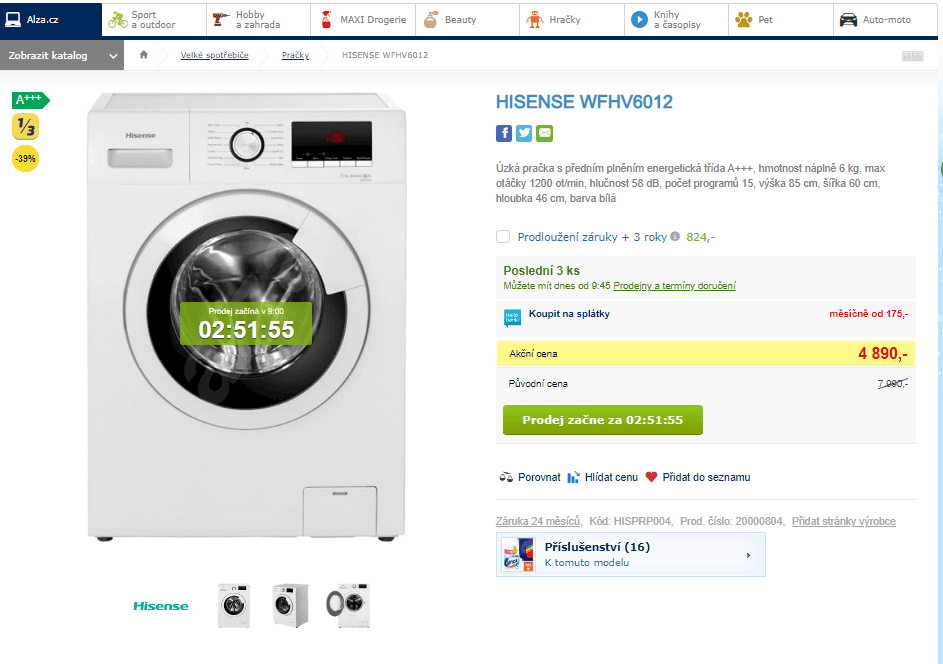Click the one-third installment badge
943x664 pixels.
25,126
